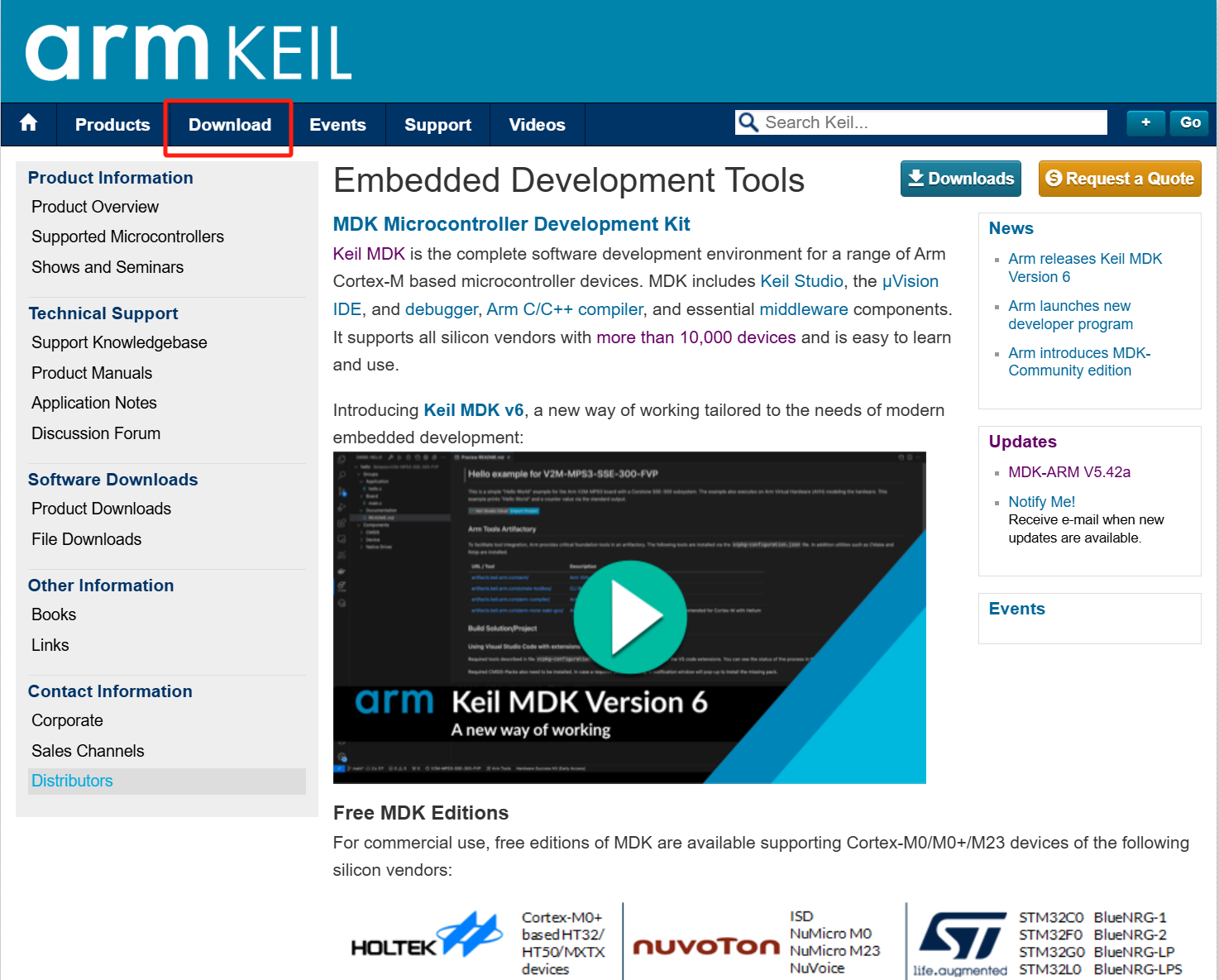Open the Events menu item
Viewport: 1219px width, 980px height.
337,125
